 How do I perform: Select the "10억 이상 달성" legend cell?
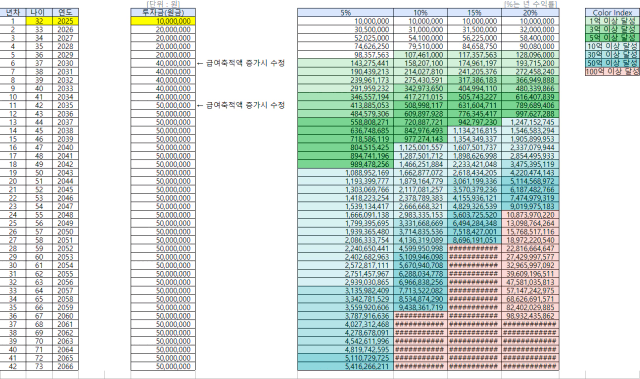pos(612,46)
